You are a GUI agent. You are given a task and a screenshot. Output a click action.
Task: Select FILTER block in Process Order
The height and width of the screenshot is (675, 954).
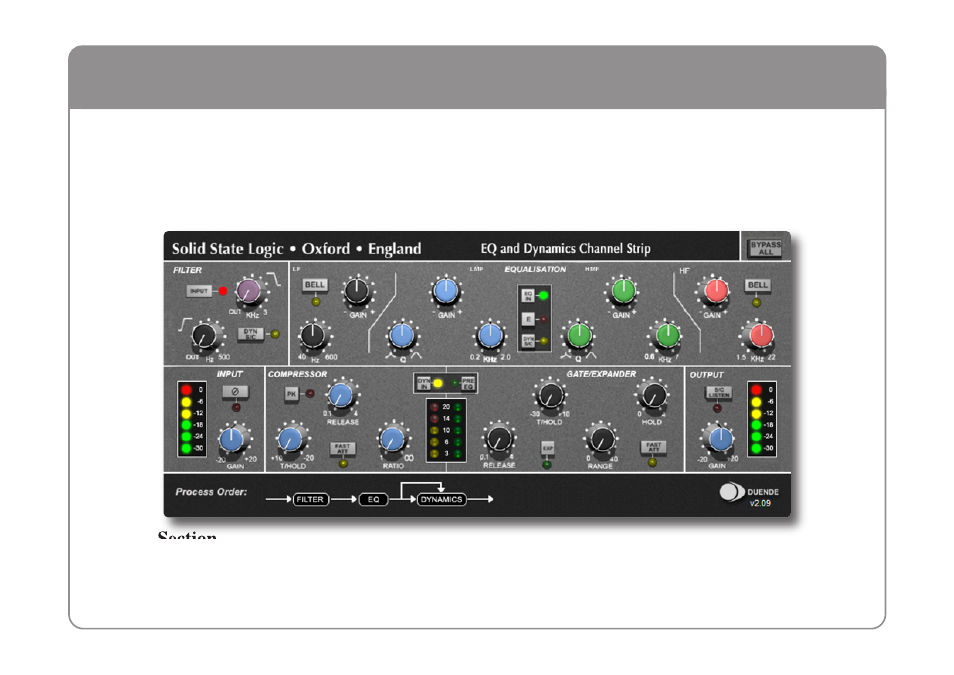pyautogui.click(x=310, y=500)
